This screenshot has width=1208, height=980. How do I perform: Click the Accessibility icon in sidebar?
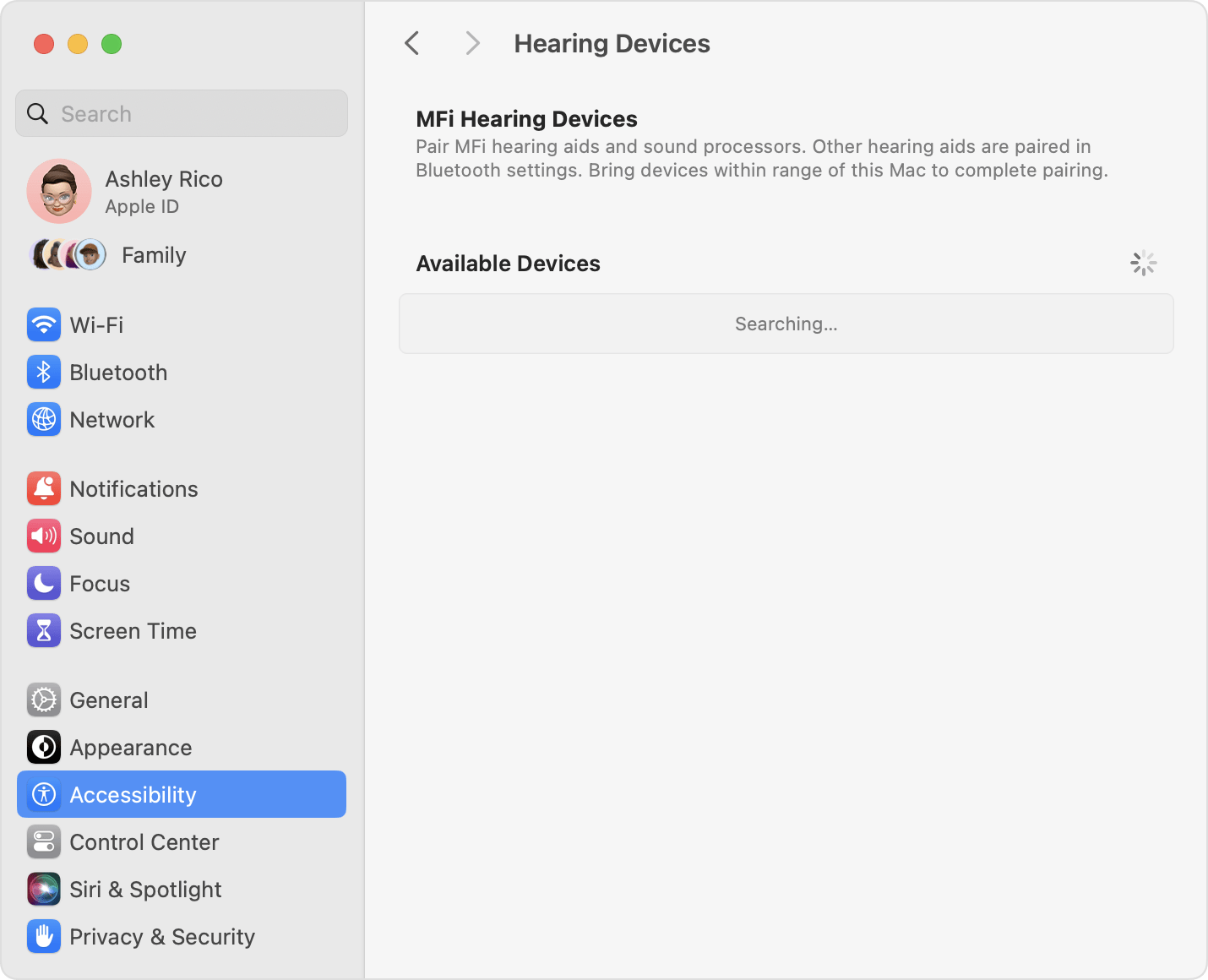pyautogui.click(x=43, y=794)
